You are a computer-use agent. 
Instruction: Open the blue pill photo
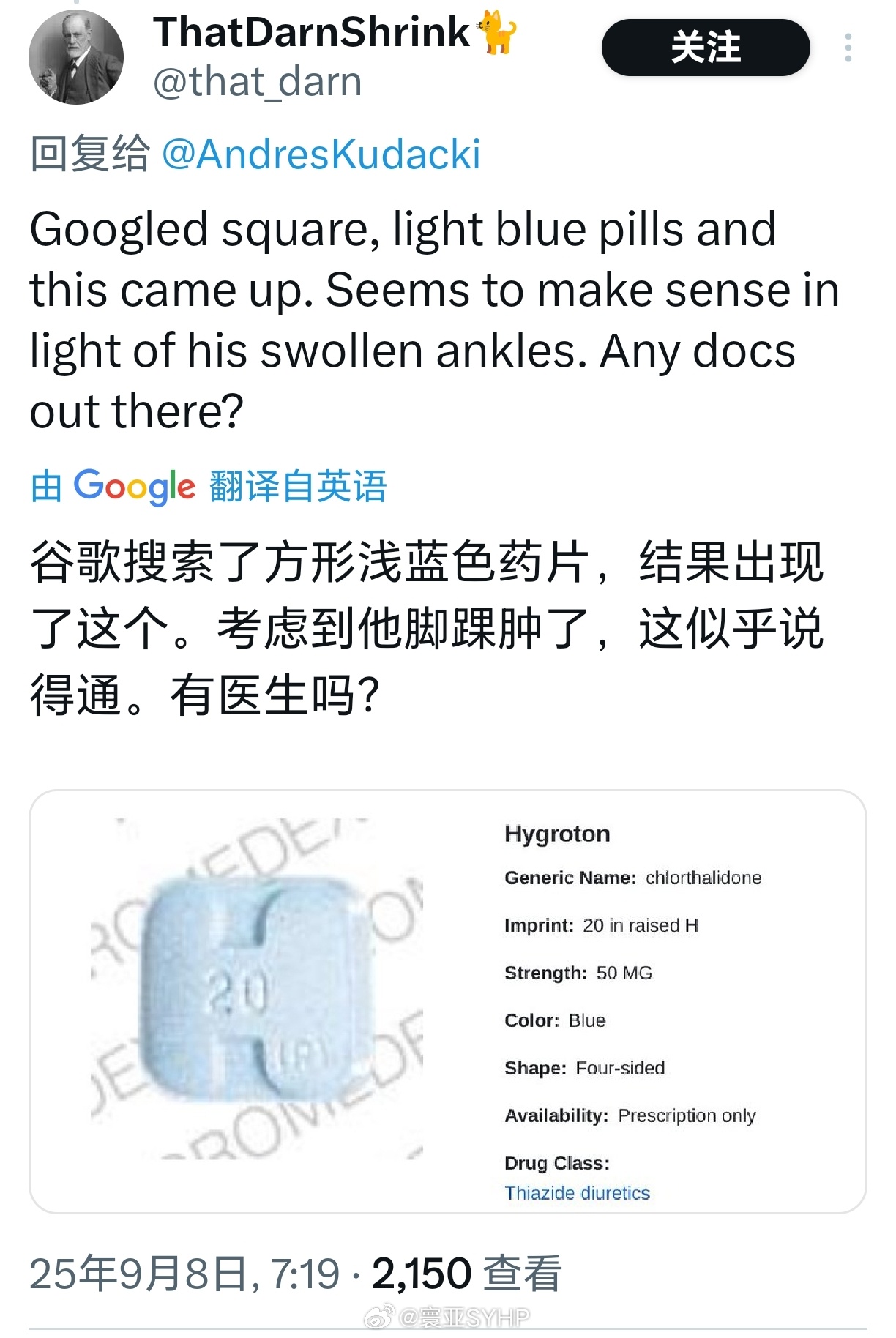pyautogui.click(x=258, y=988)
